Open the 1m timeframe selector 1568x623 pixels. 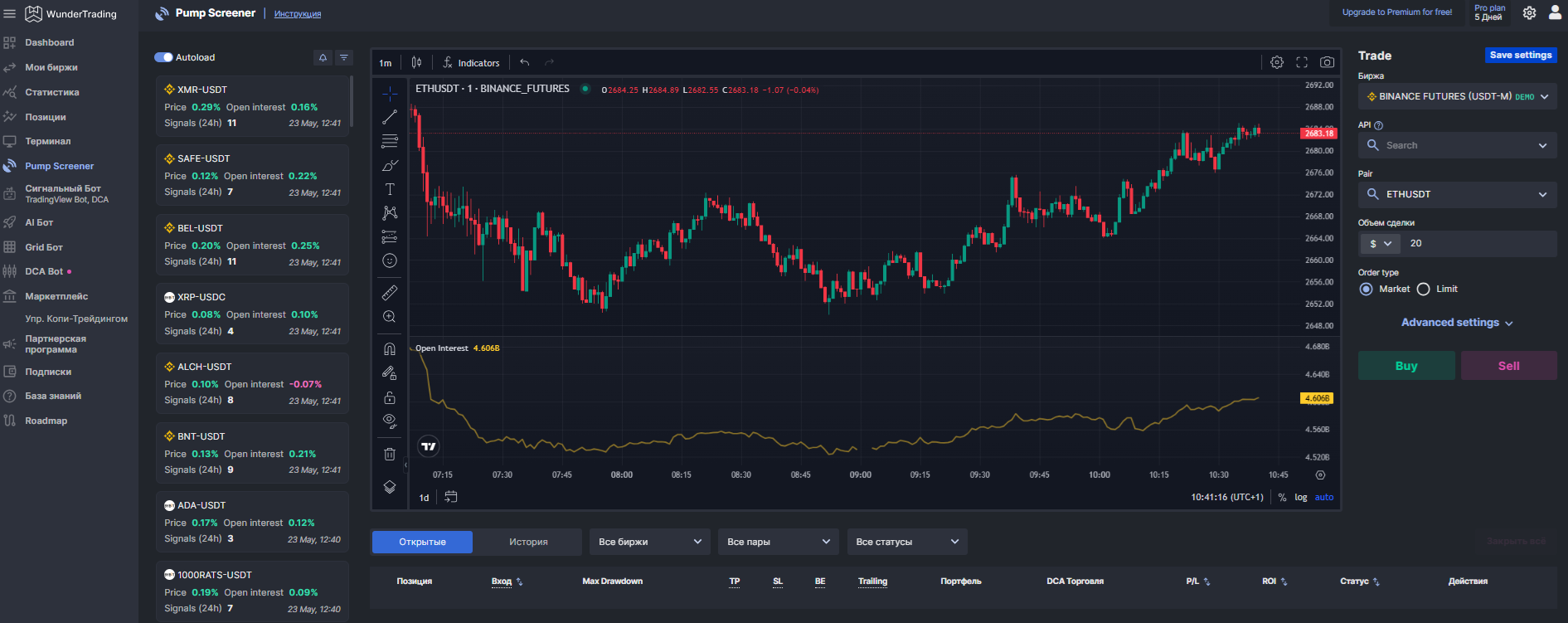386,63
